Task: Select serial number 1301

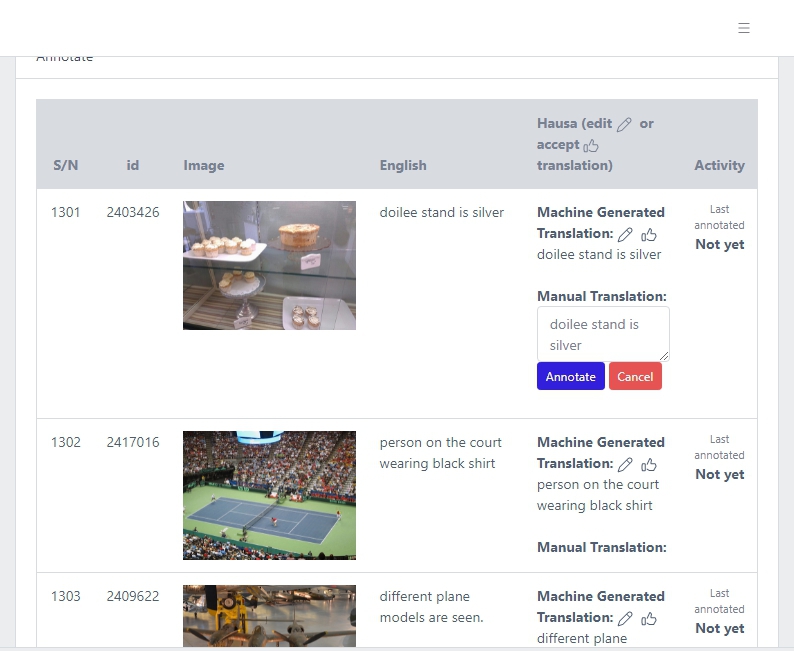Action: [66, 212]
